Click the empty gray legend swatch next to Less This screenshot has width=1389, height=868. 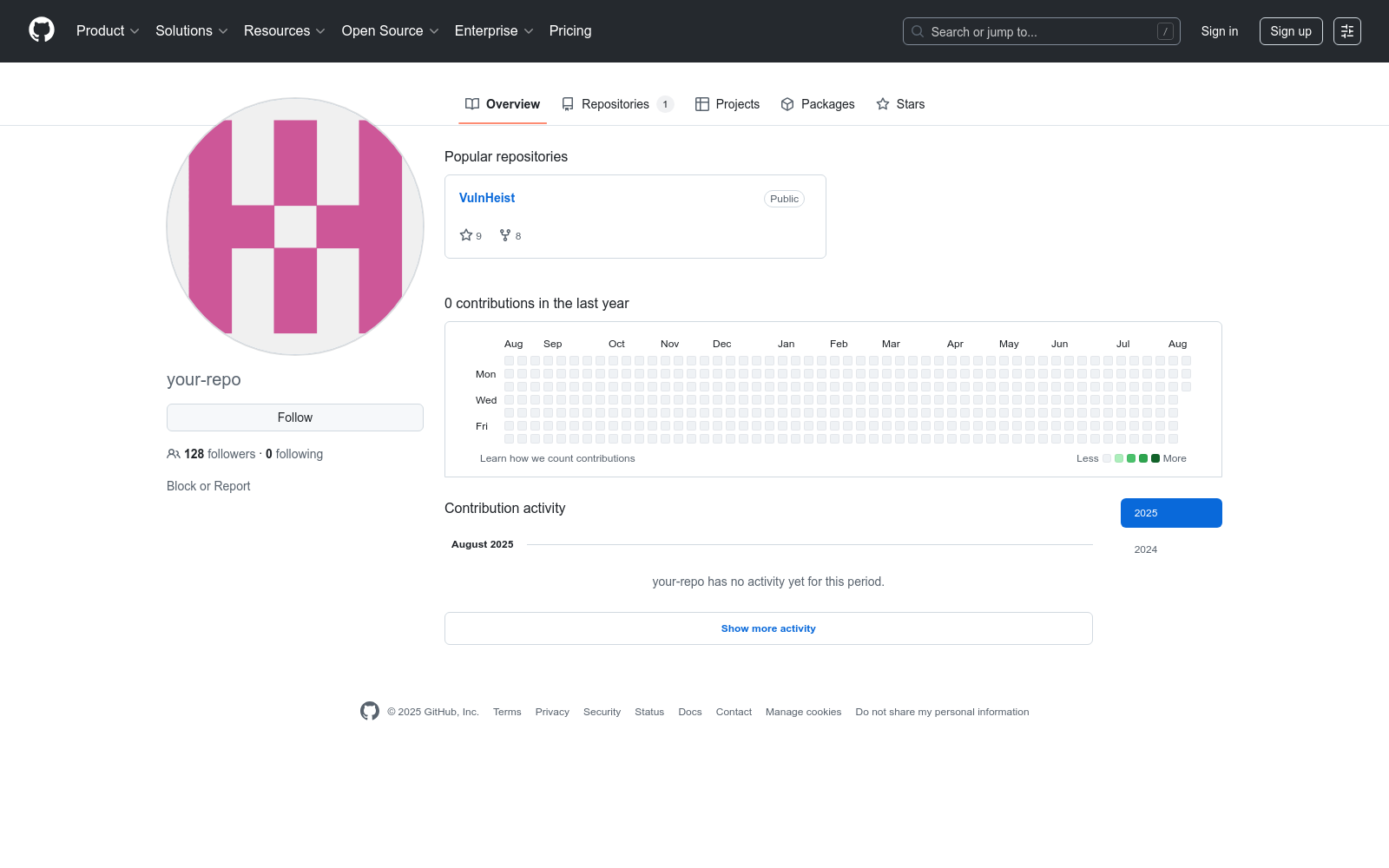click(1107, 458)
